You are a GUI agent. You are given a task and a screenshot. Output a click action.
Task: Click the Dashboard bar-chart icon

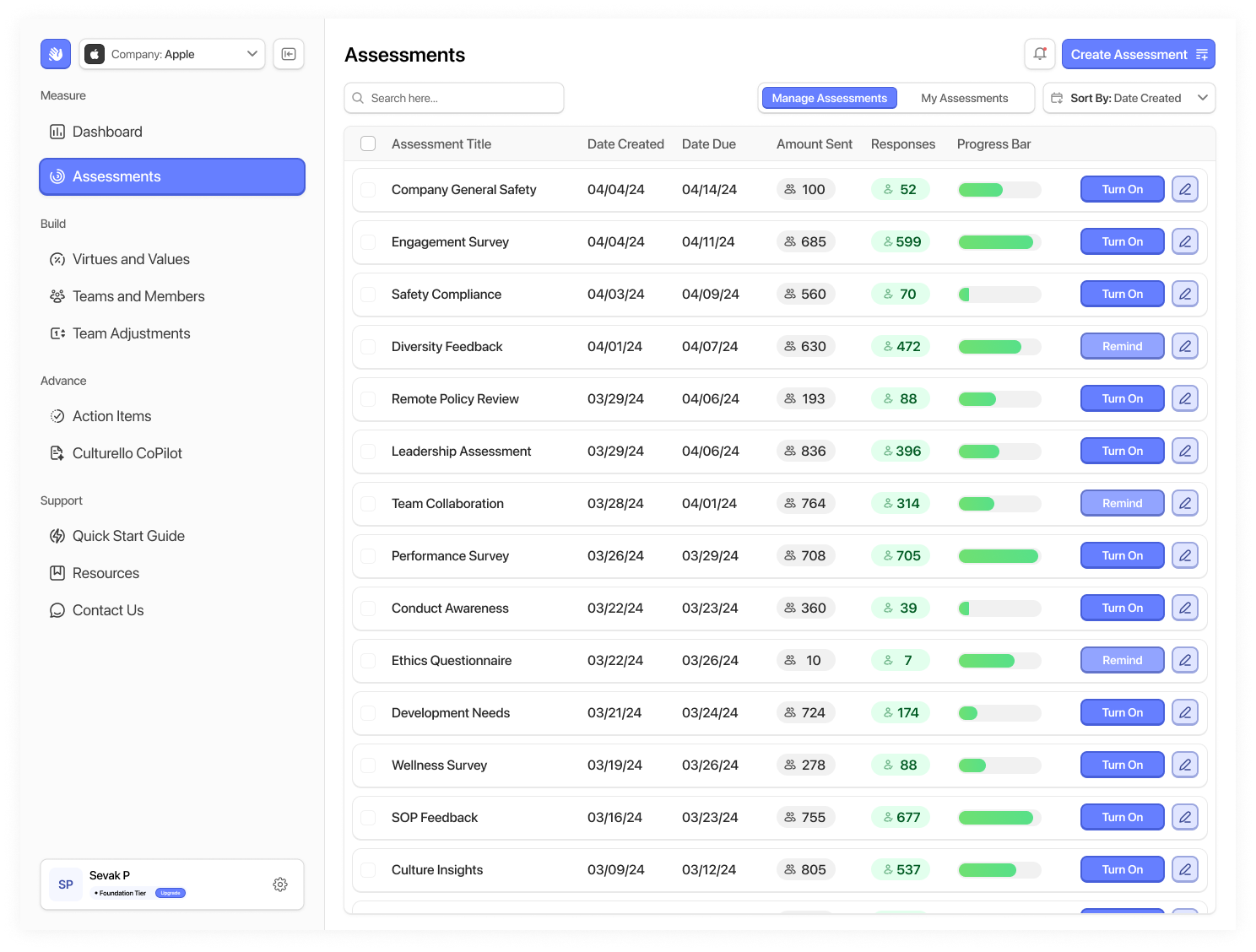(57, 132)
